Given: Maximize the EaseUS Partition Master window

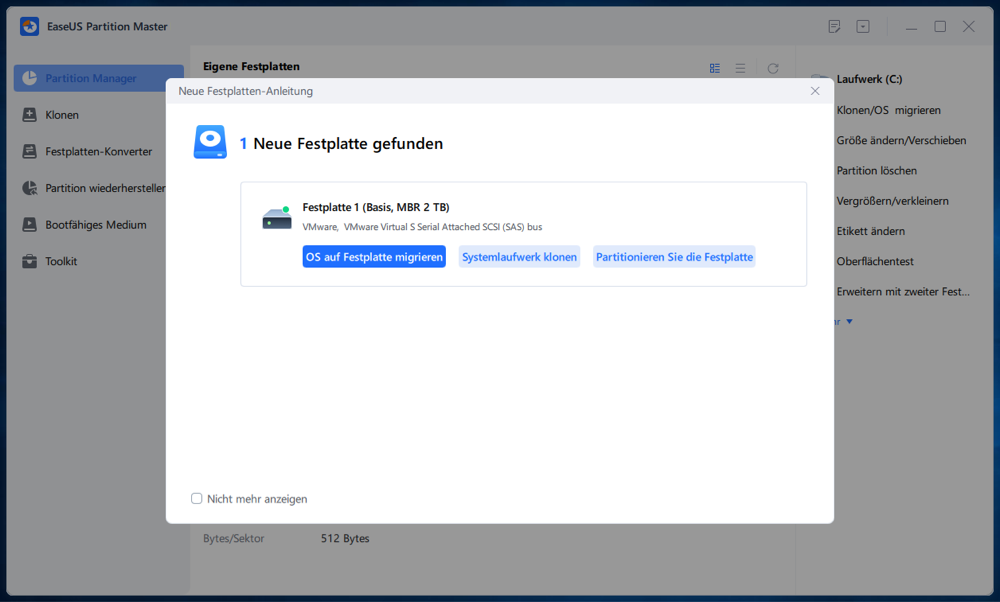Looking at the screenshot, I should pyautogui.click(x=940, y=26).
